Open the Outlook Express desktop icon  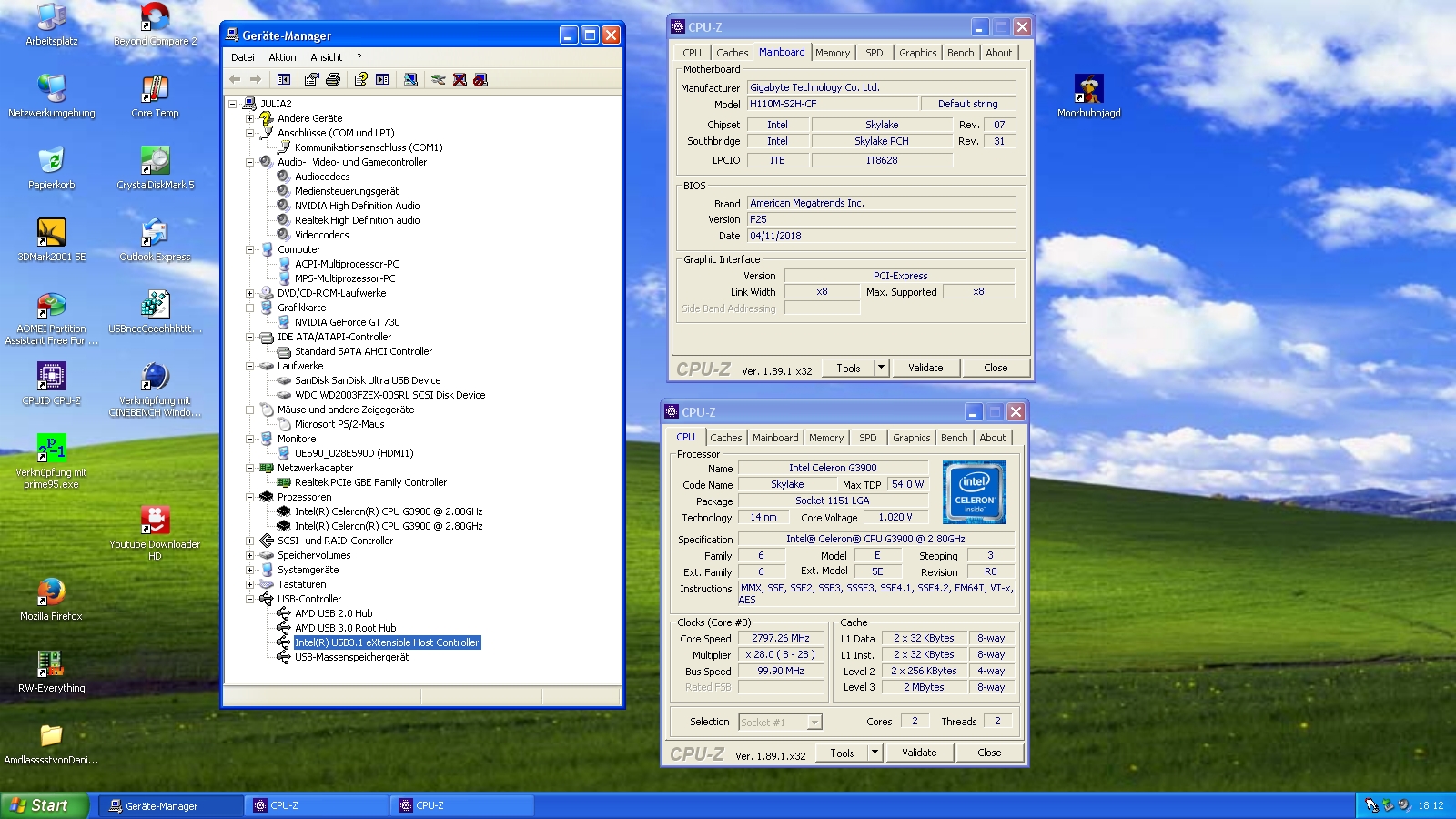point(155,239)
